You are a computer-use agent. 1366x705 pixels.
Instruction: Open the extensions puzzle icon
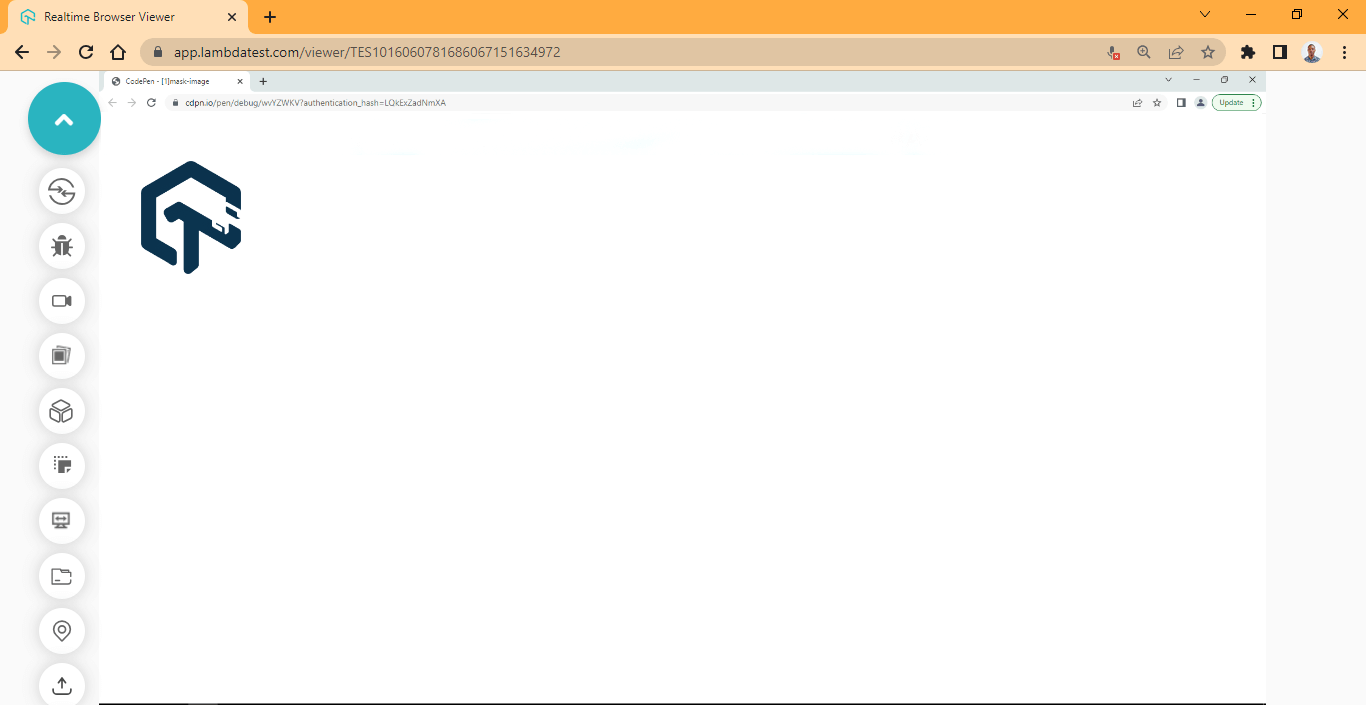(1248, 52)
